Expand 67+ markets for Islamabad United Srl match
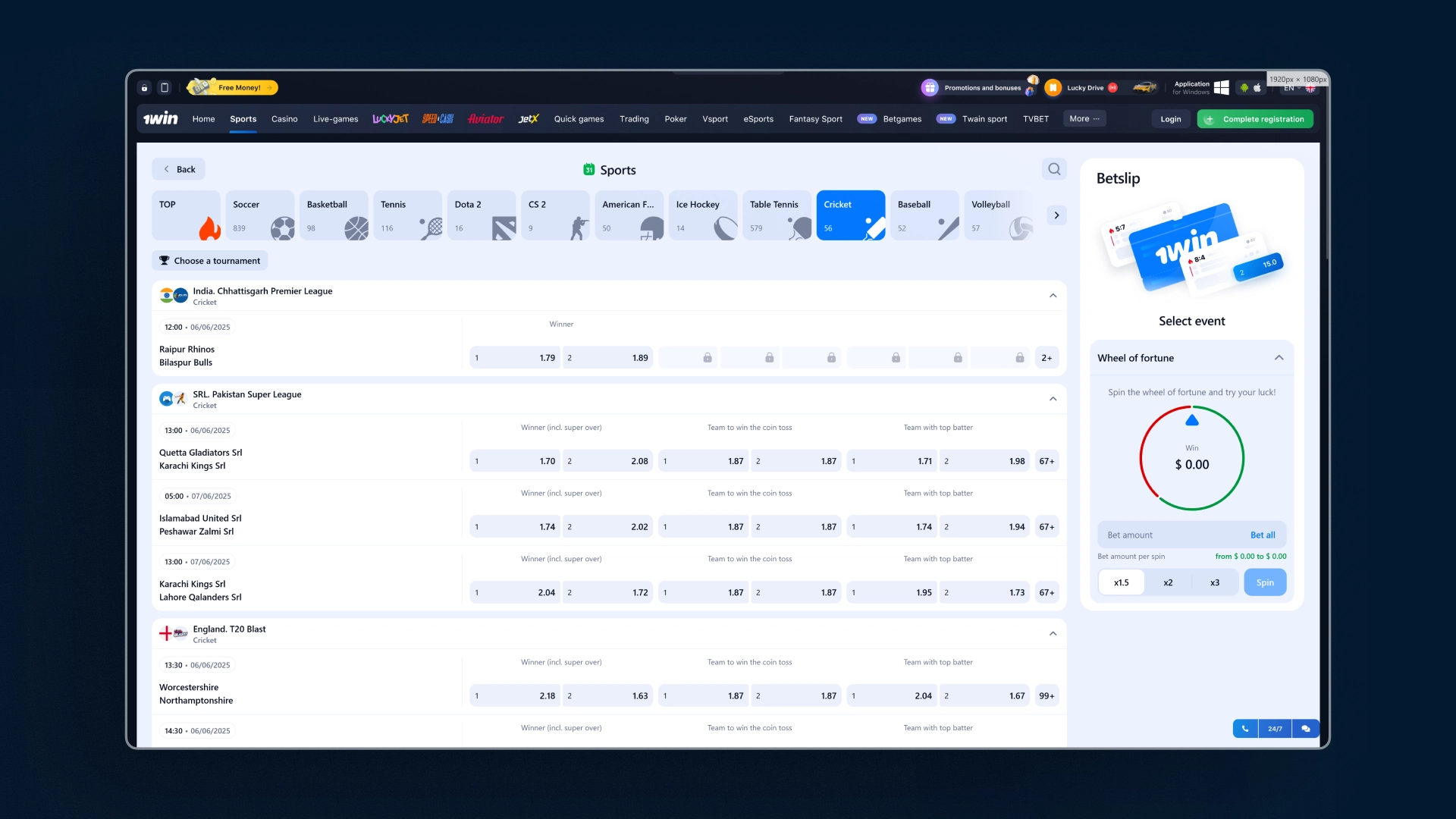 [x=1046, y=527]
